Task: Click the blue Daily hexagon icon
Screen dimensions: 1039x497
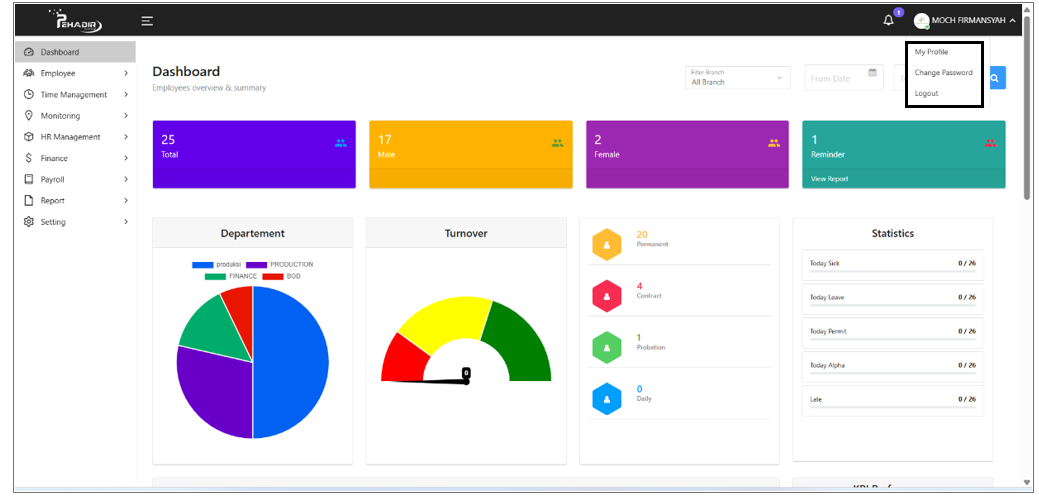Action: click(607, 398)
